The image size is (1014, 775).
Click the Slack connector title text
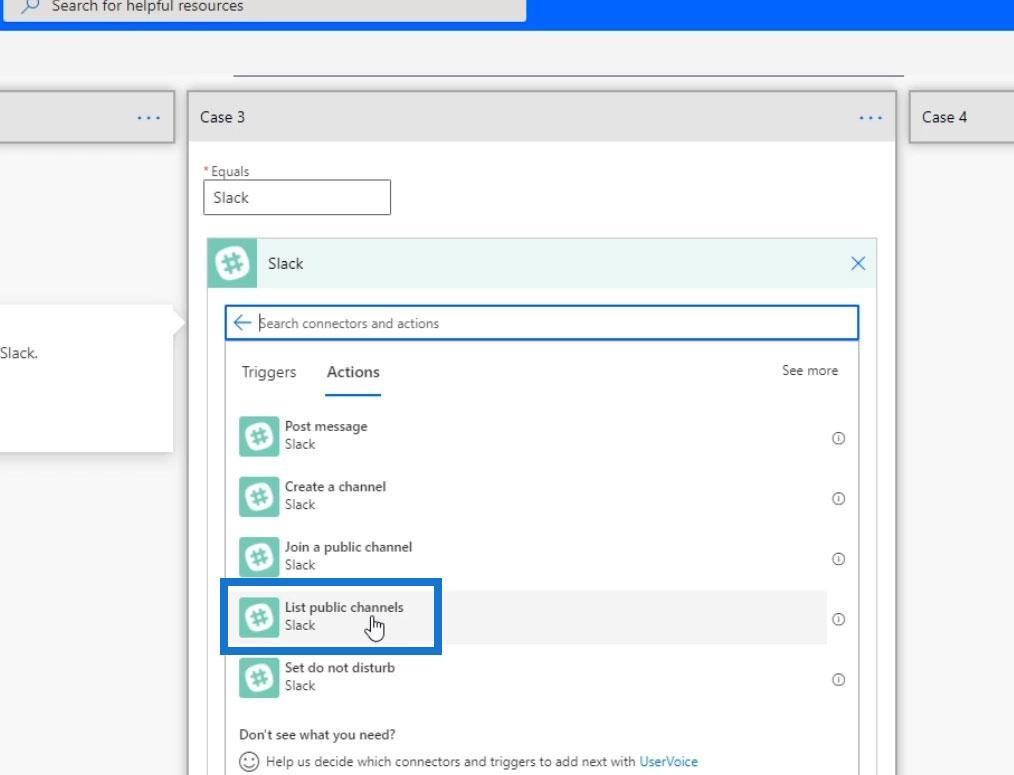coord(285,263)
